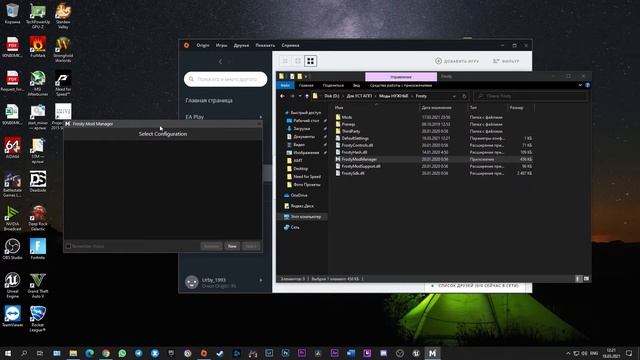The image size is (640, 360).
Task: Click Explorer help question mark icon
Action: (x=587, y=85)
